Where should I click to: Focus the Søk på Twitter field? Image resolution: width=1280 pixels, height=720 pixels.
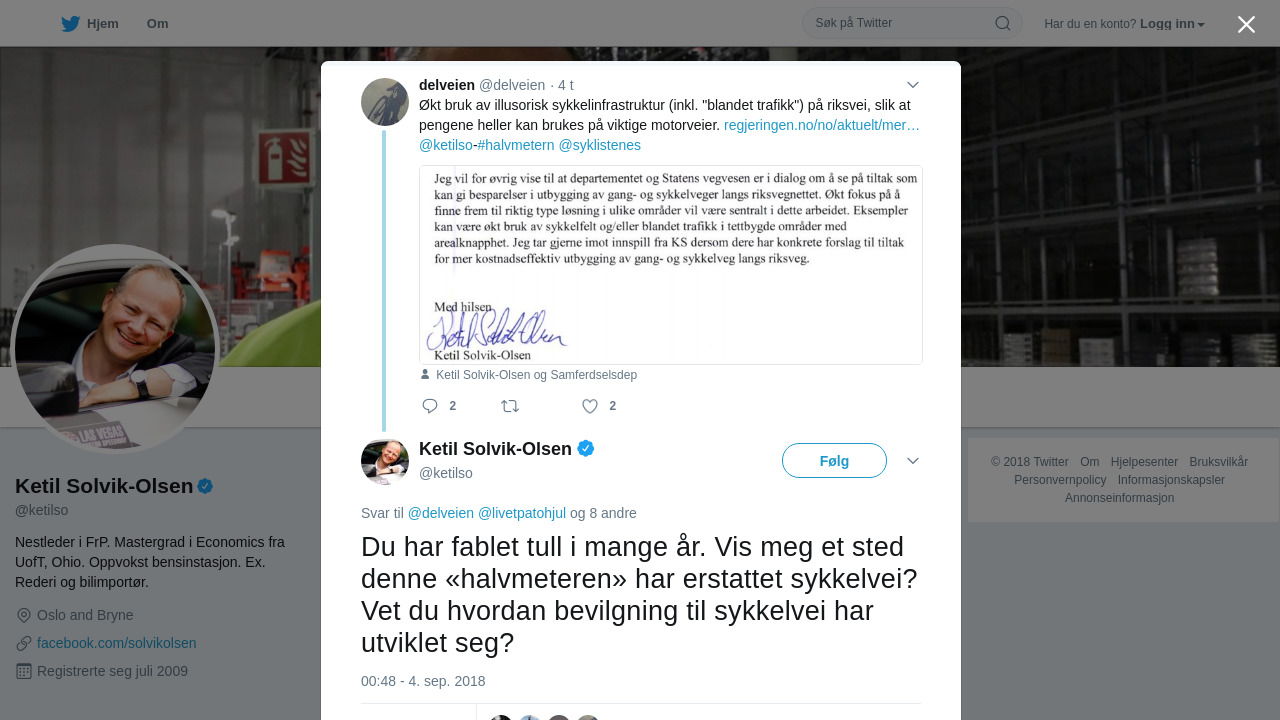(x=900, y=23)
